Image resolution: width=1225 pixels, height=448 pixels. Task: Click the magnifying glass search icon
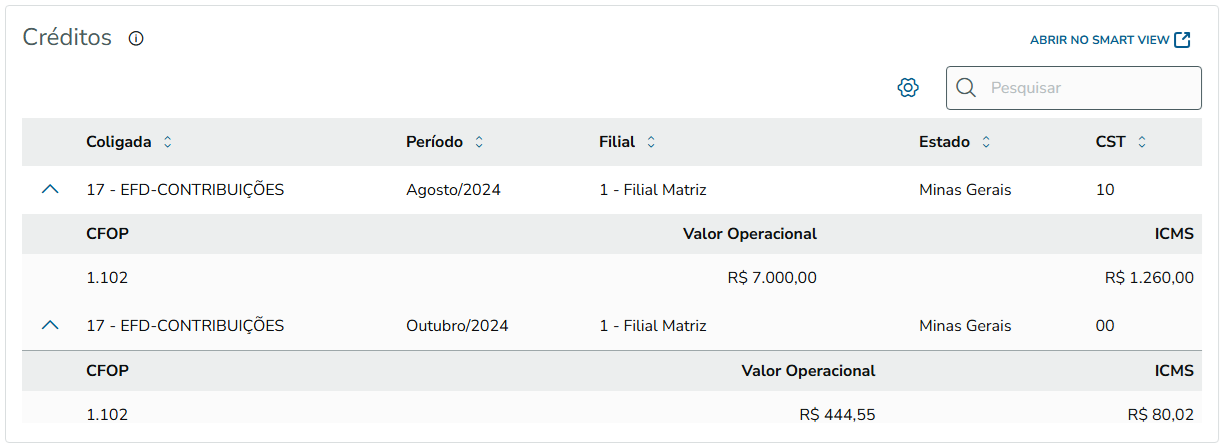[x=966, y=88]
